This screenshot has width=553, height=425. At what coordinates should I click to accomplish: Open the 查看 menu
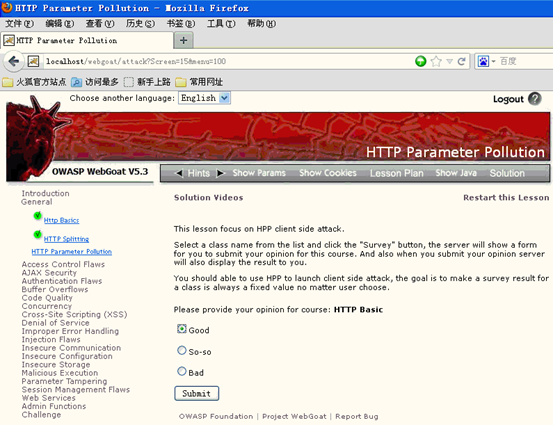coord(100,24)
